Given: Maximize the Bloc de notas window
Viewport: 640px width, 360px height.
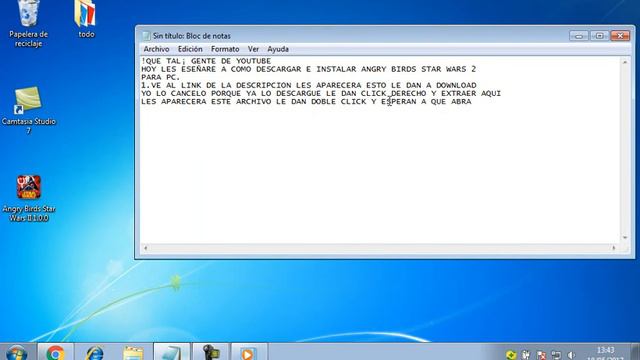Looking at the screenshot, I should pyautogui.click(x=600, y=36).
